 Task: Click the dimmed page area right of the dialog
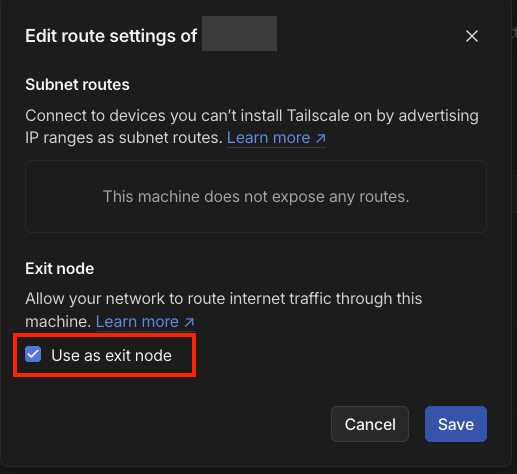tap(515, 233)
